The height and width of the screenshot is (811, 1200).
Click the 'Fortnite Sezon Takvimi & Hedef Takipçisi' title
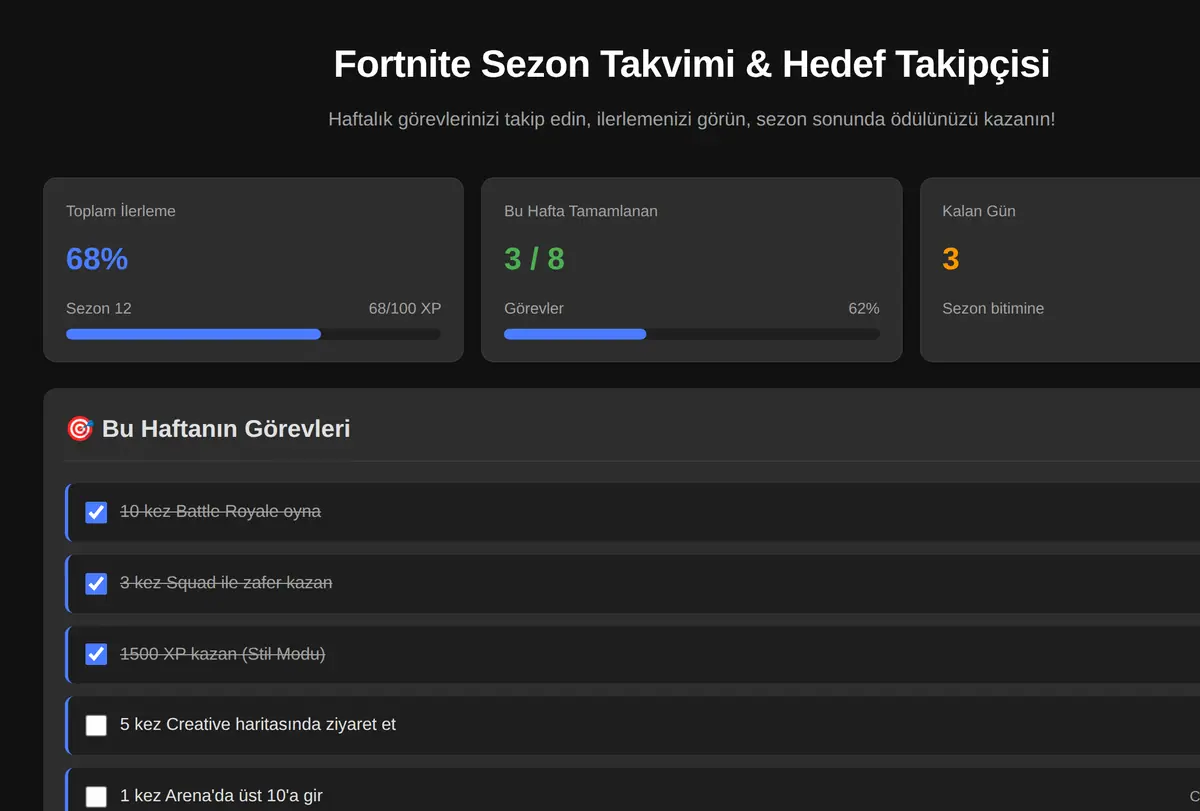692,64
